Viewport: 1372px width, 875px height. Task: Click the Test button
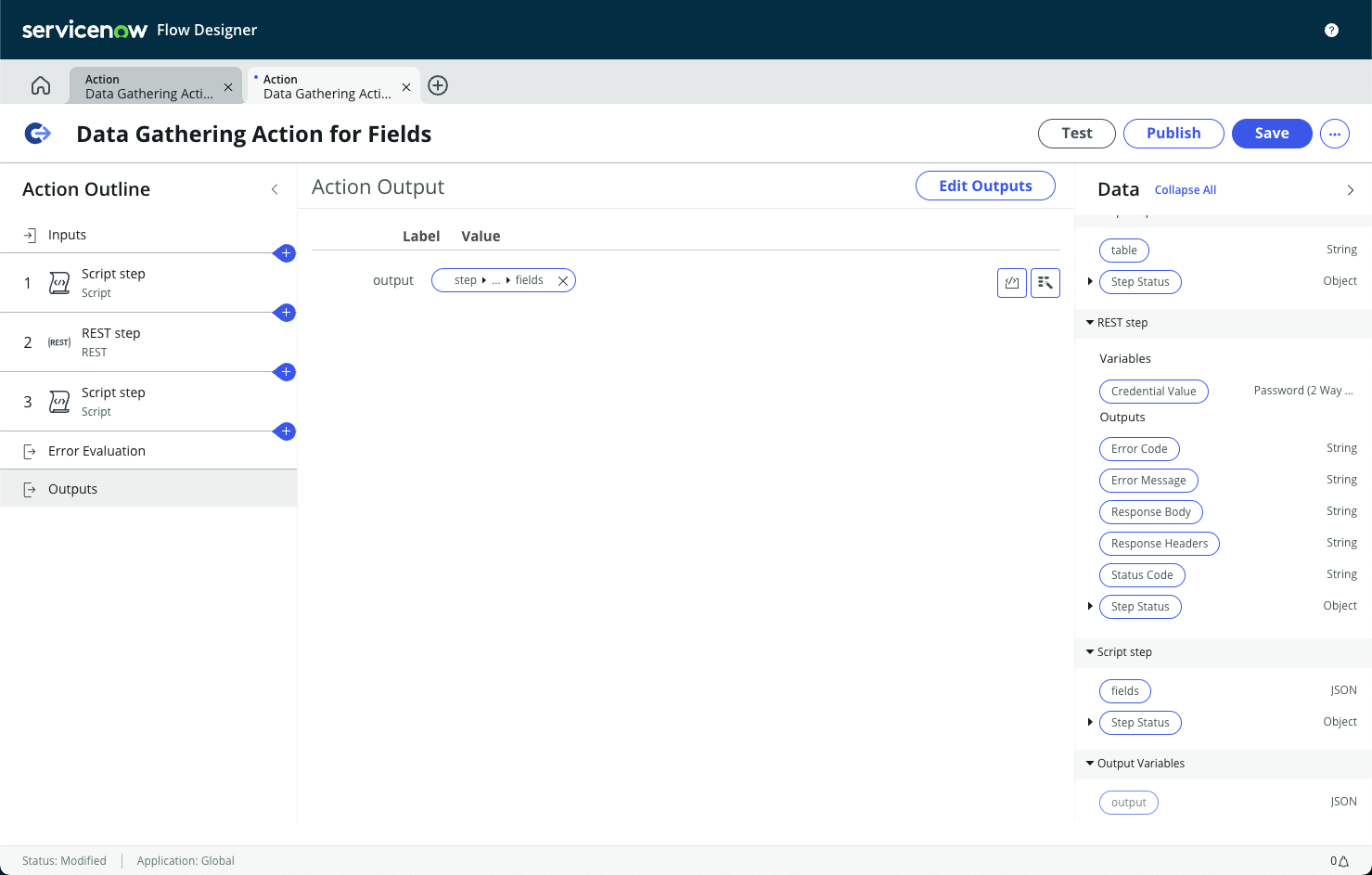point(1077,134)
